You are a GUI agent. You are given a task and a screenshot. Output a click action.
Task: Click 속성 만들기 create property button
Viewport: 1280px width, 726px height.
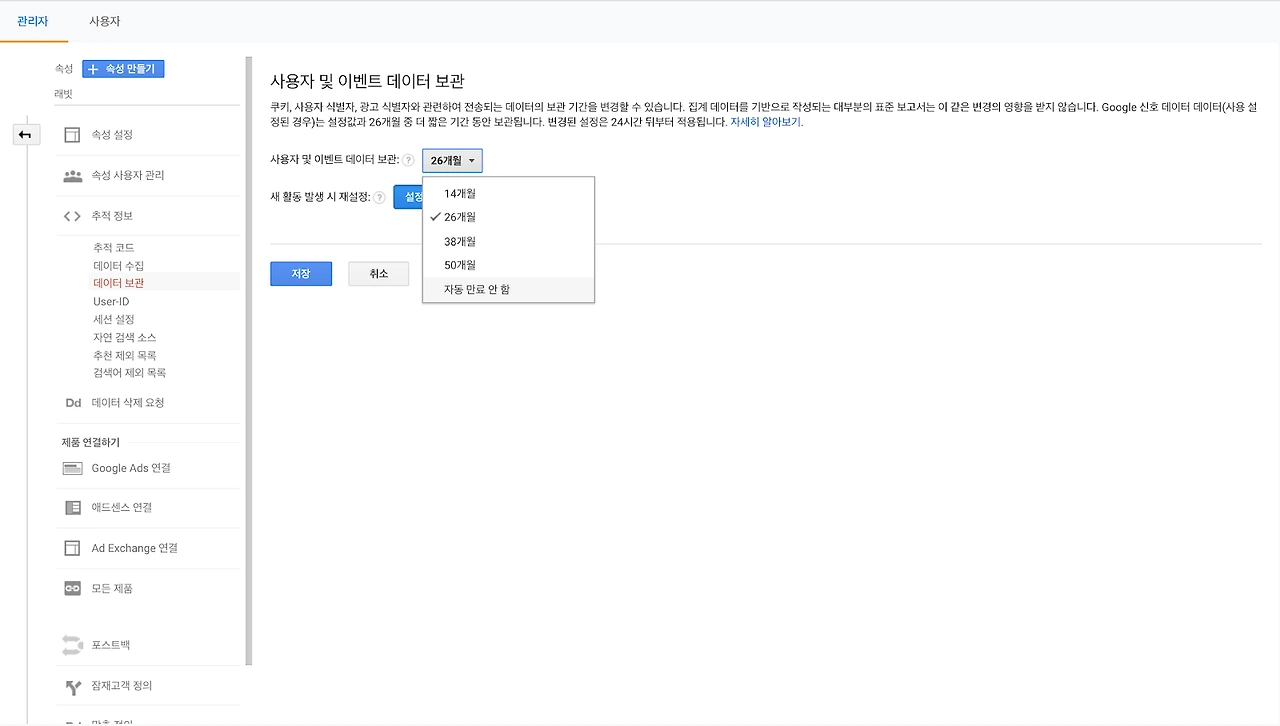pos(123,68)
